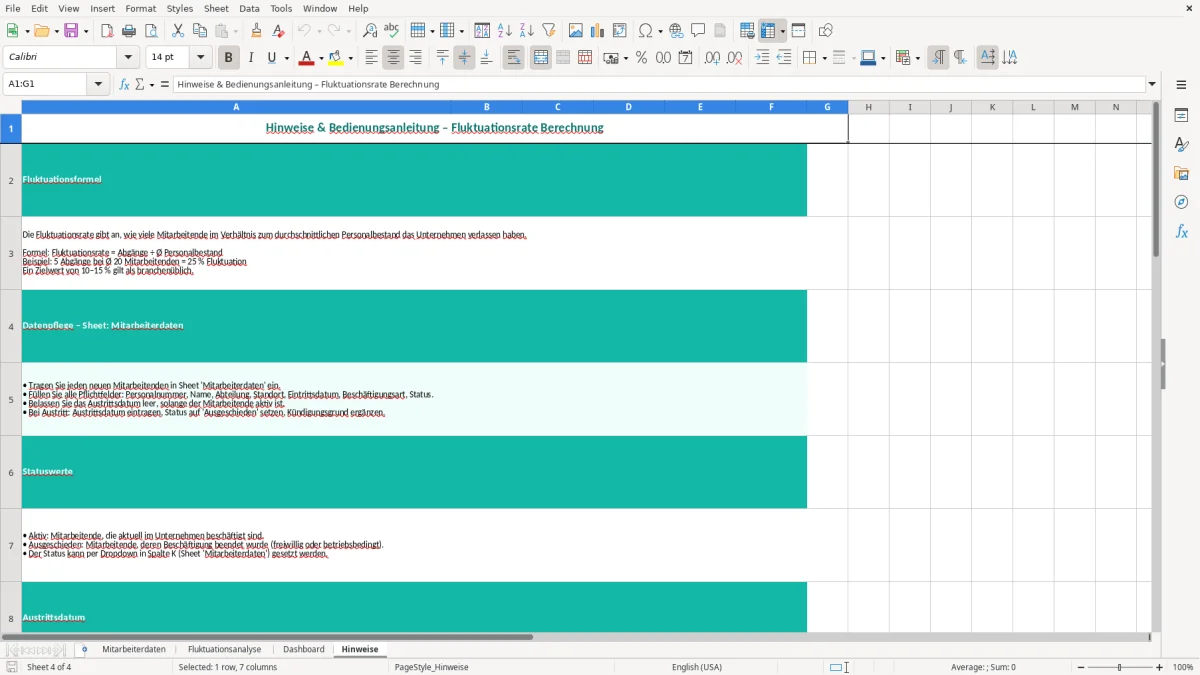Select the Clone Formatting paintbrush
The height and width of the screenshot is (675, 1200).
(256, 31)
